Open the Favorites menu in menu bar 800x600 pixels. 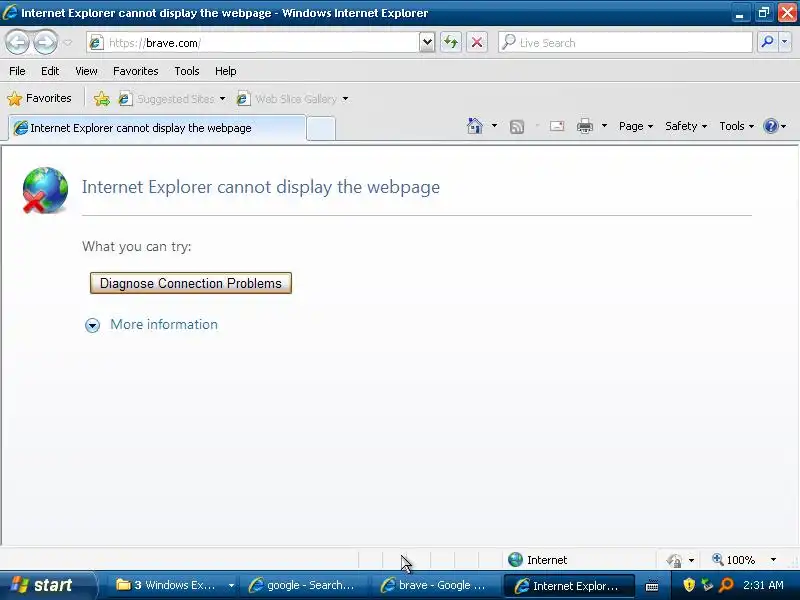[x=136, y=71]
